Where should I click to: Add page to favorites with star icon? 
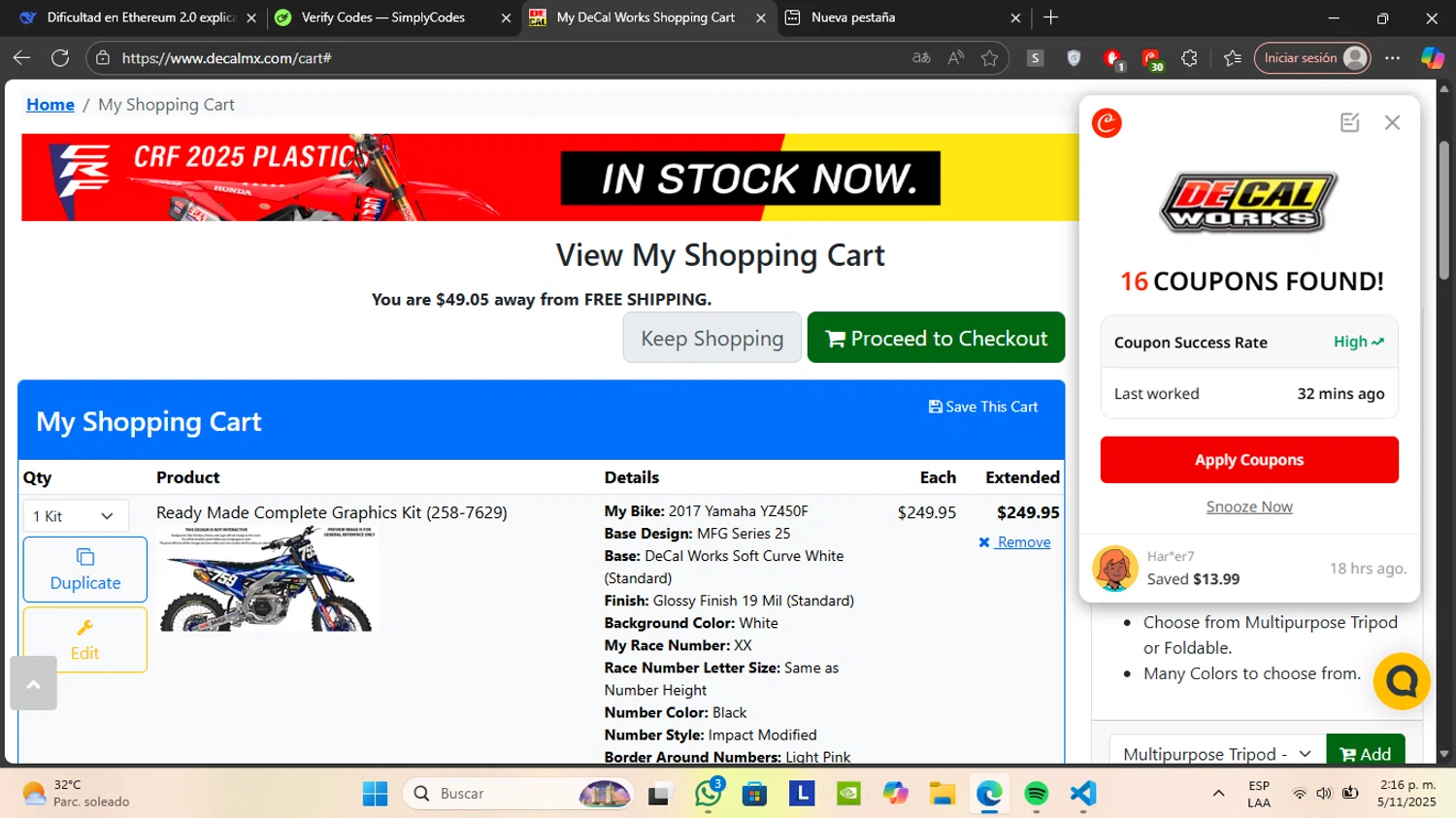(x=990, y=58)
